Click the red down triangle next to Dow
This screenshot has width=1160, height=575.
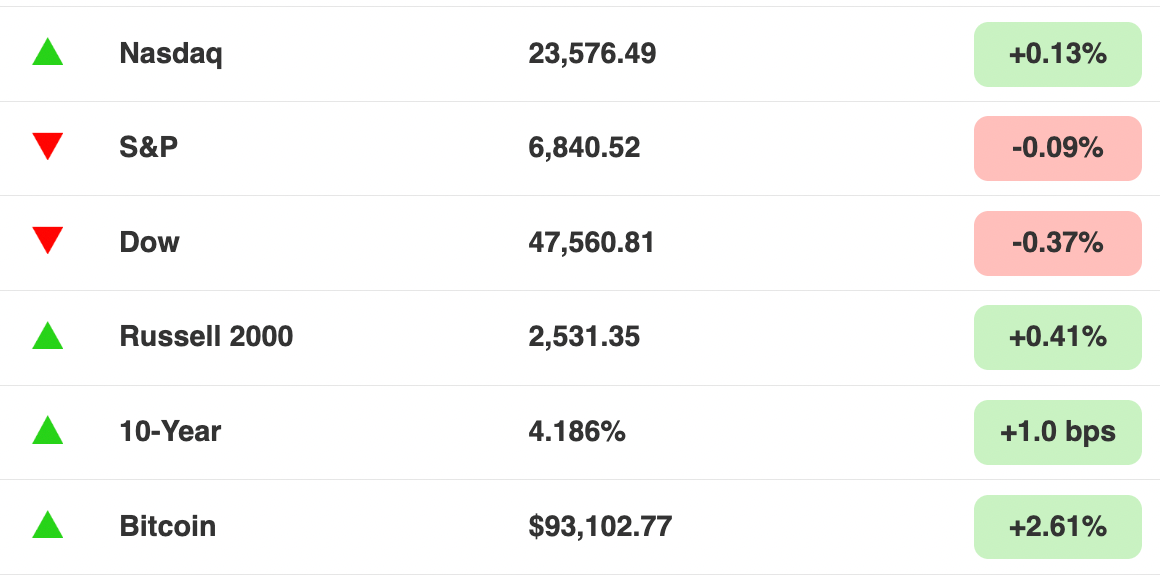click(x=47, y=241)
